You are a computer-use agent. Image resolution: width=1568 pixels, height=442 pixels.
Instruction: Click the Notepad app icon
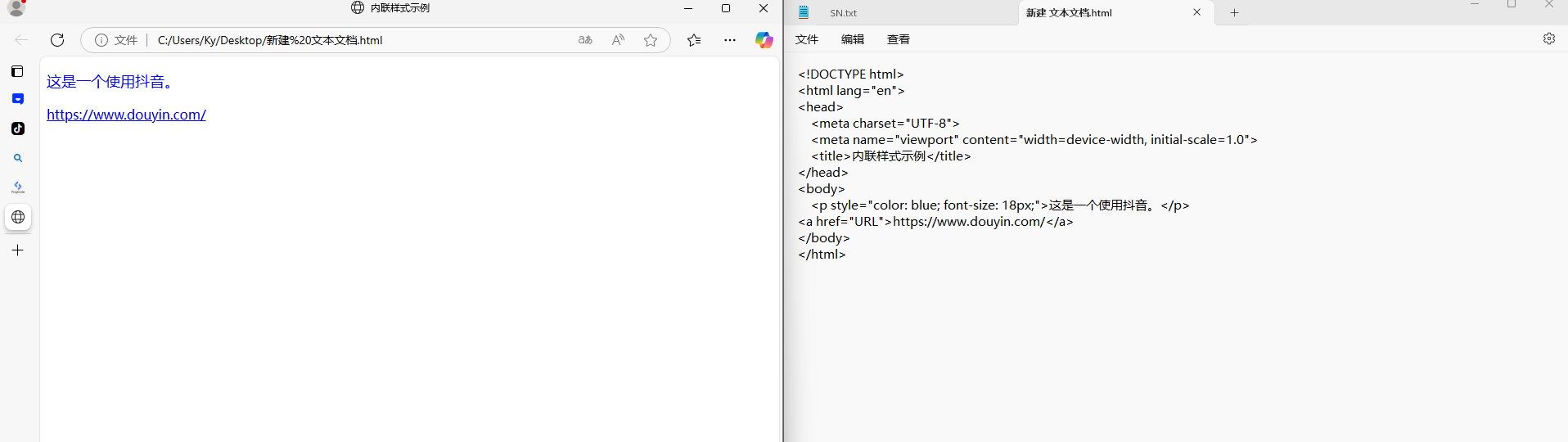click(804, 12)
